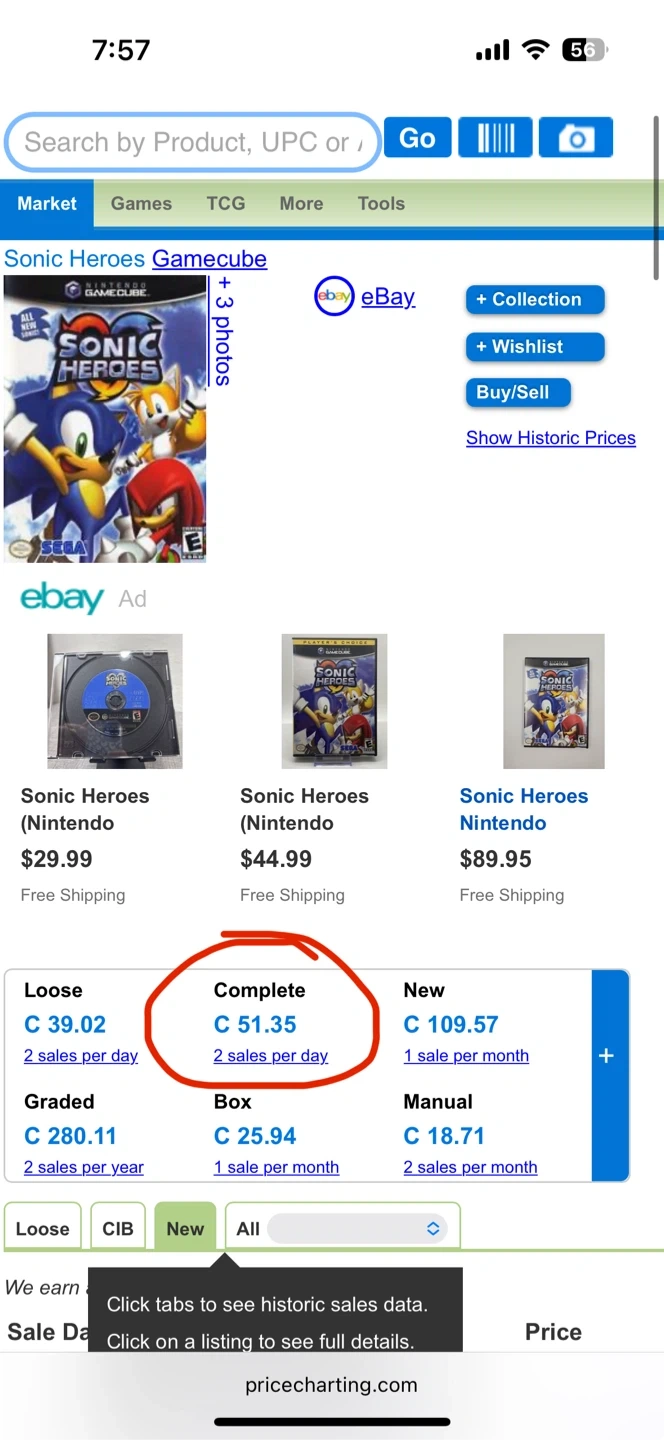664x1440 pixels.
Task: Select the Loose sales tab
Action: point(43,1228)
